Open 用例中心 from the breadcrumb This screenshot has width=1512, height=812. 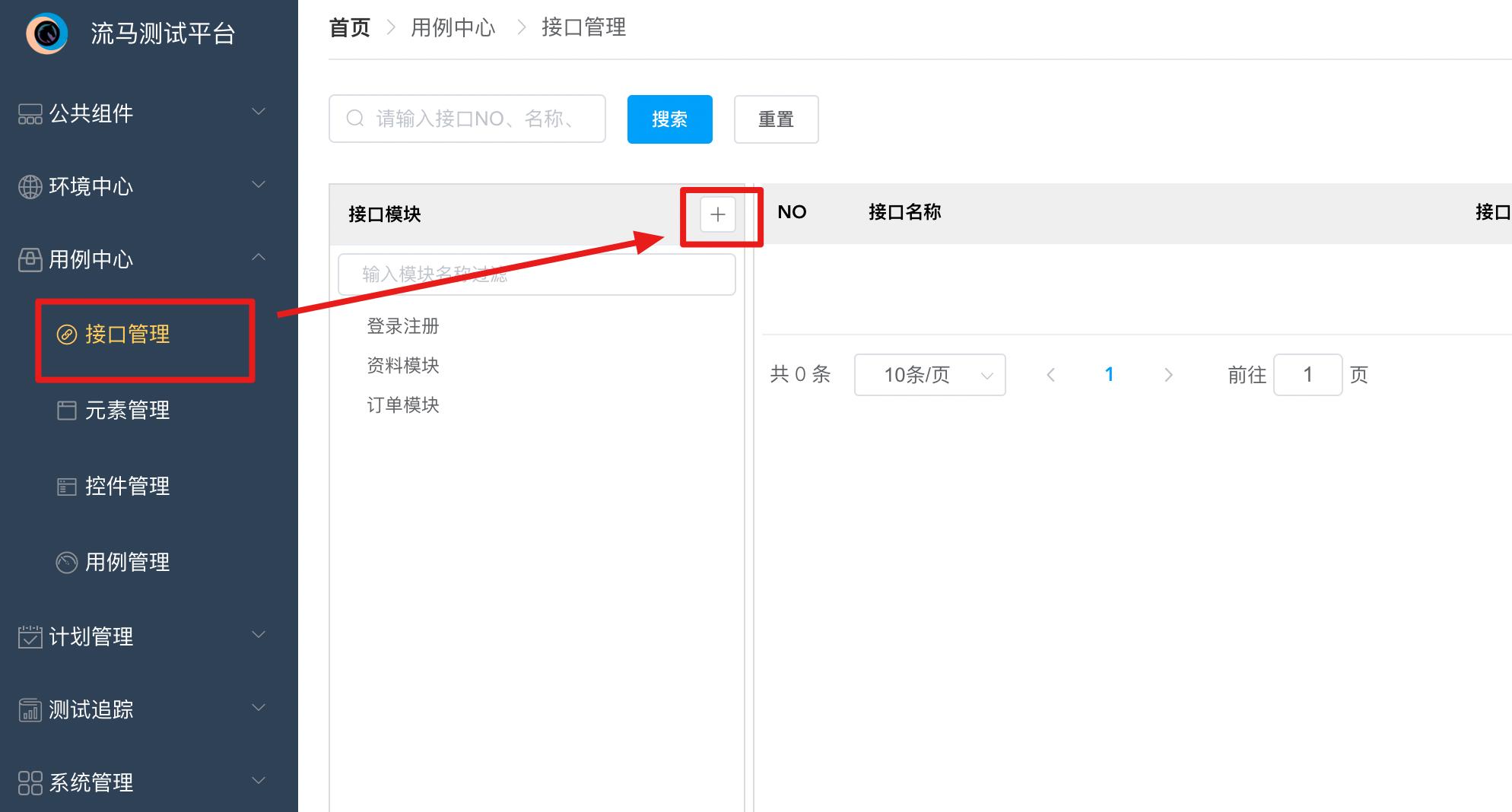click(x=453, y=27)
